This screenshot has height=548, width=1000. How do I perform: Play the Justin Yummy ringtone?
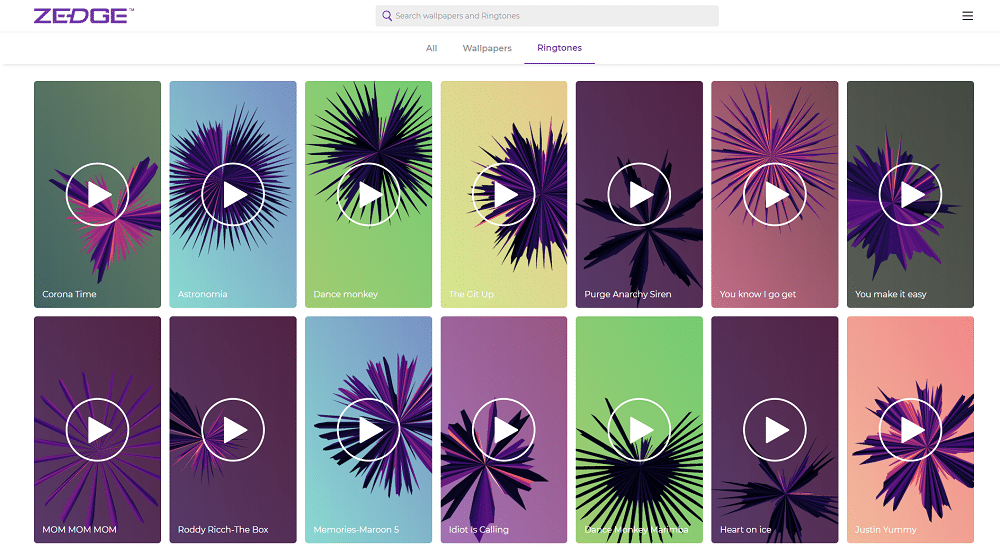(x=910, y=429)
